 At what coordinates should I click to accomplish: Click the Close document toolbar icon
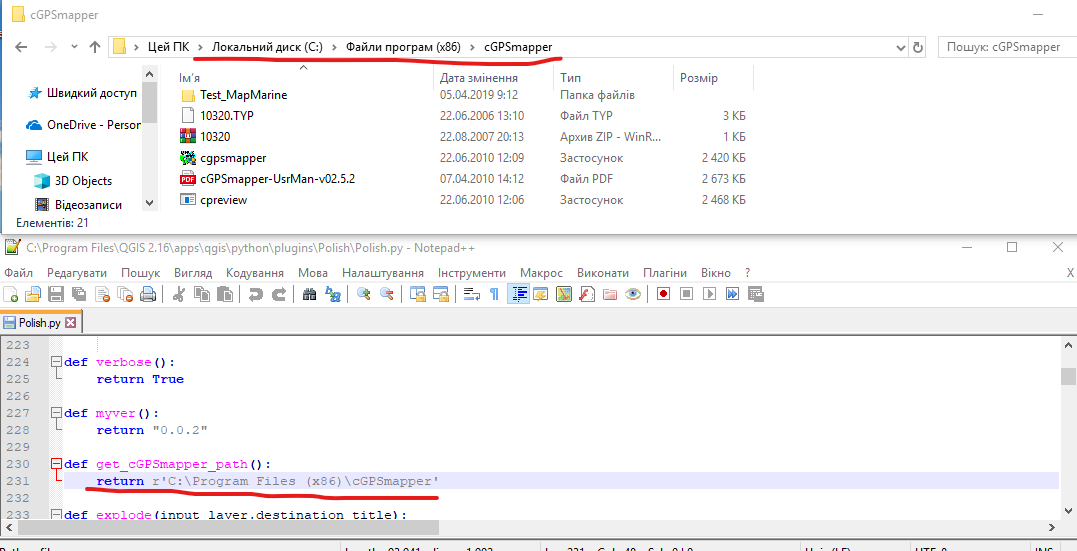(x=102, y=294)
